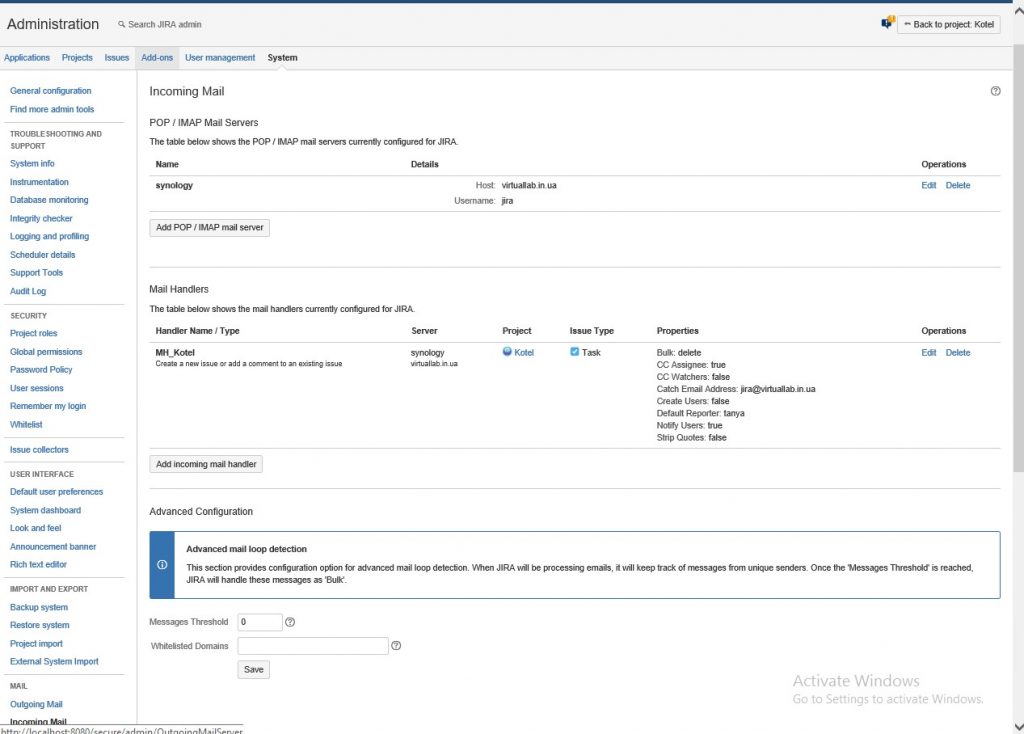View User sessions

pyautogui.click(x=37, y=388)
